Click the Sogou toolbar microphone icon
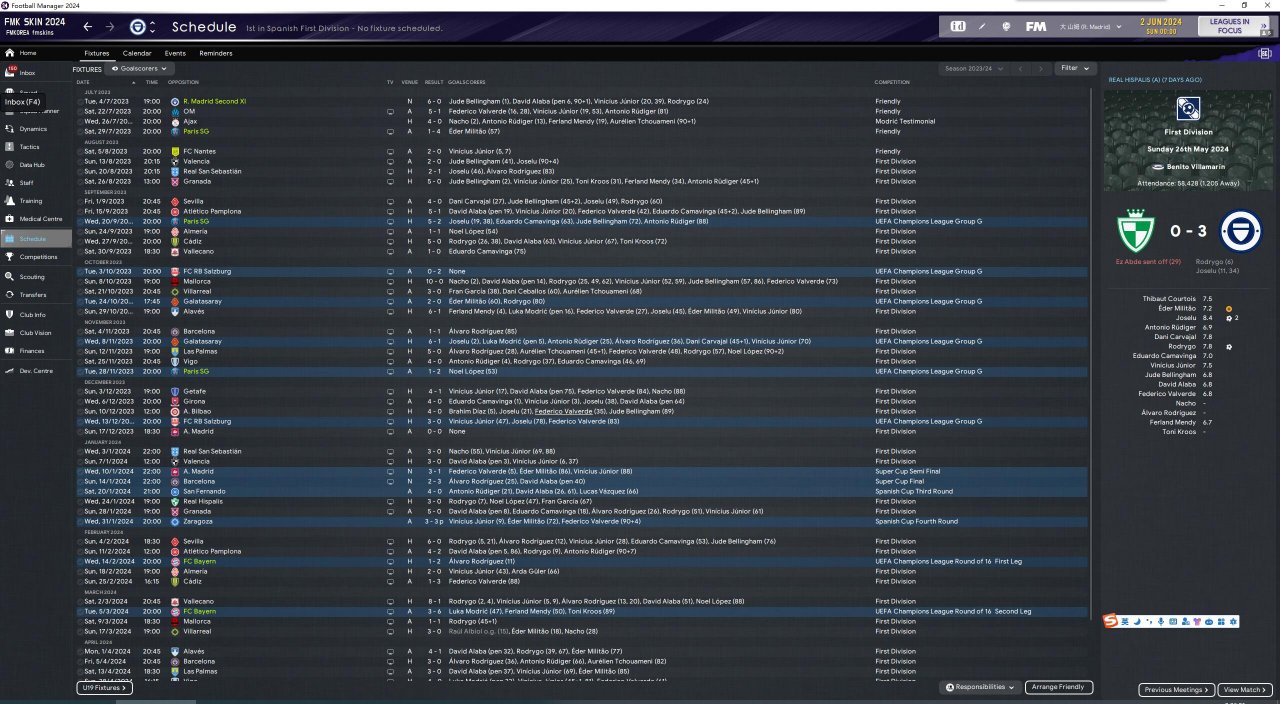The height and width of the screenshot is (704, 1280). [1159, 622]
